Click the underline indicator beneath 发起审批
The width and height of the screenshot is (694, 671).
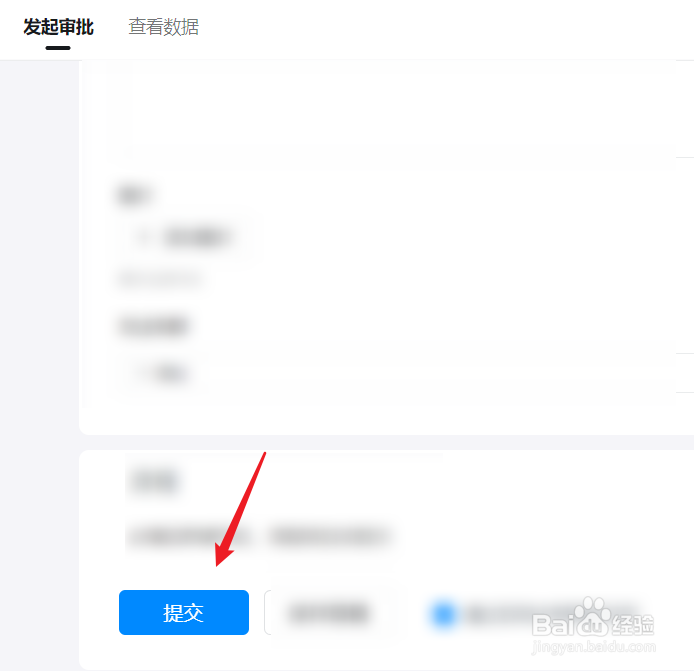tap(58, 48)
